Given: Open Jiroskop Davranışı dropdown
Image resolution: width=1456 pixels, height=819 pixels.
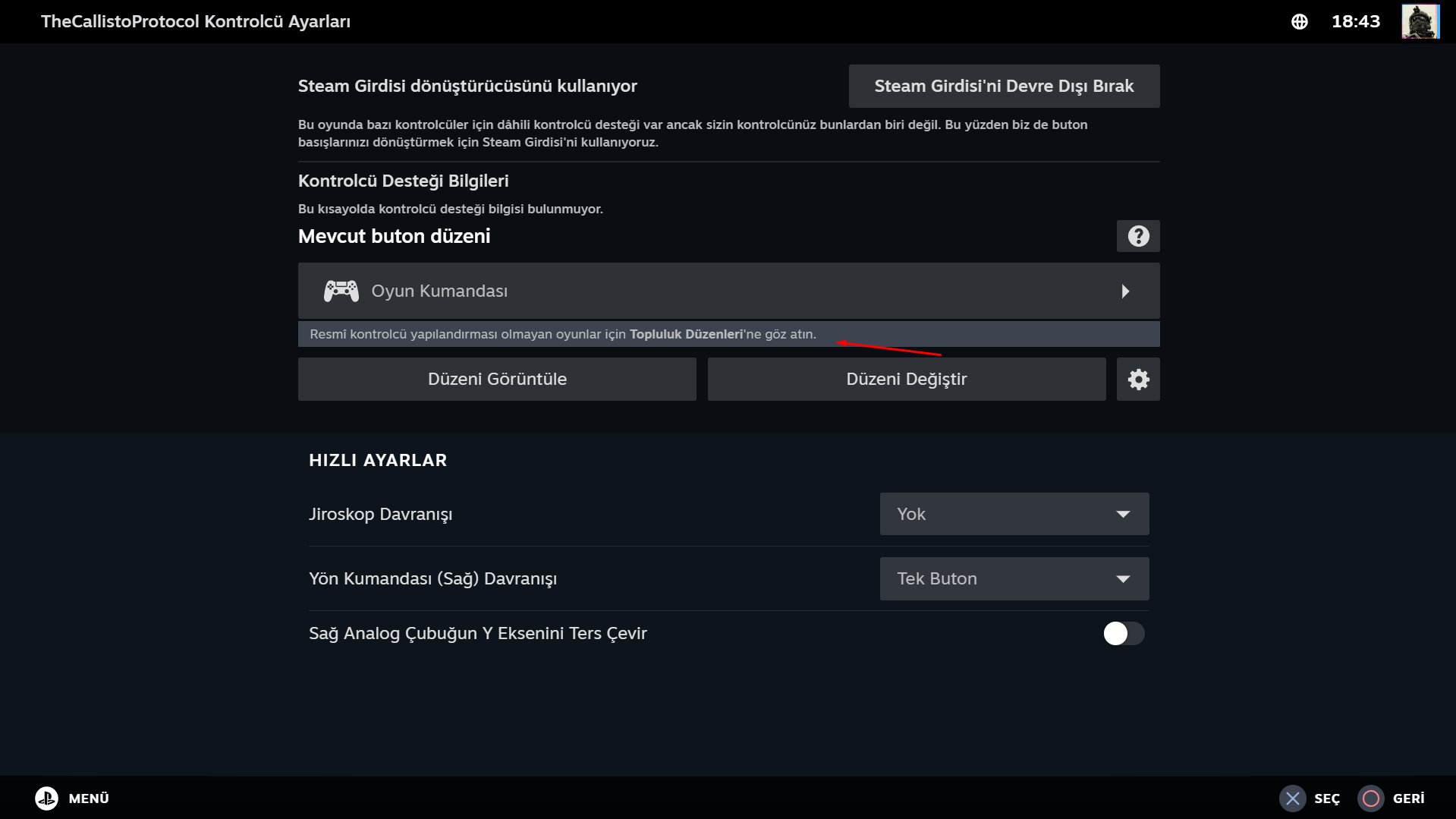Looking at the screenshot, I should 1014,514.
